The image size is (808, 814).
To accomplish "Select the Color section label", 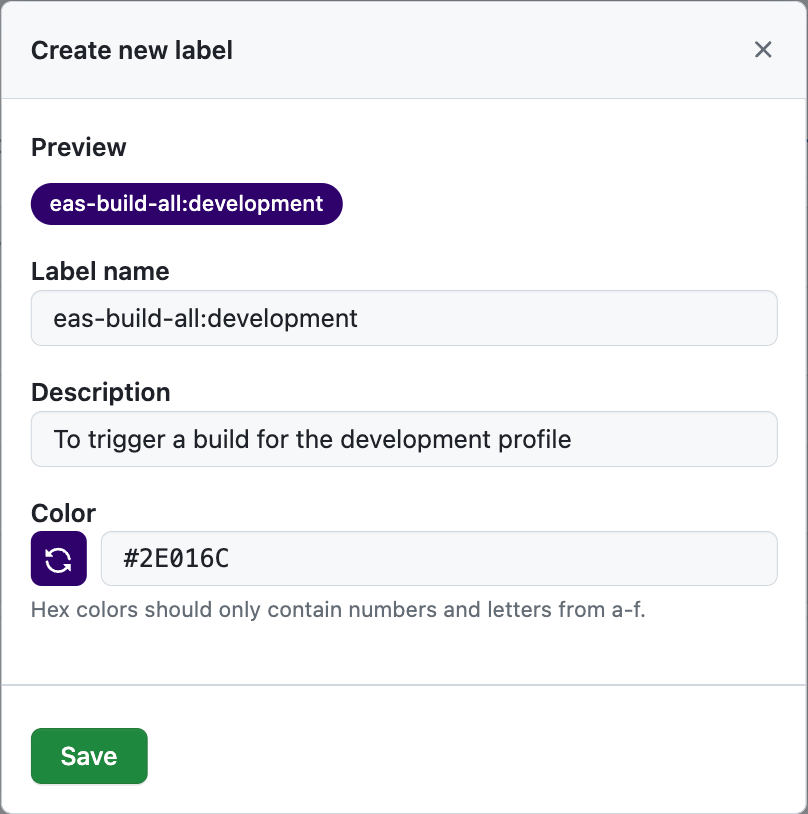I will pos(62,513).
